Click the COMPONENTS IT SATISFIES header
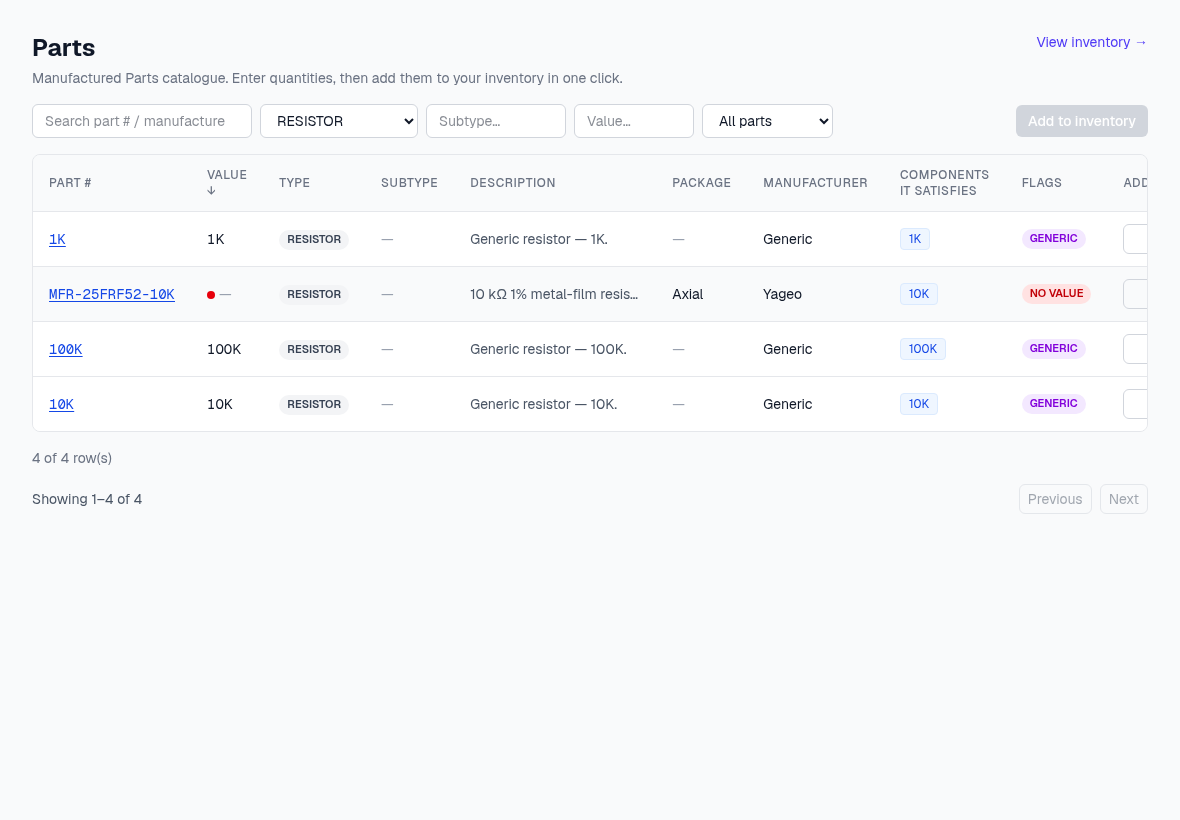This screenshot has height=820, width=1180. (944, 183)
